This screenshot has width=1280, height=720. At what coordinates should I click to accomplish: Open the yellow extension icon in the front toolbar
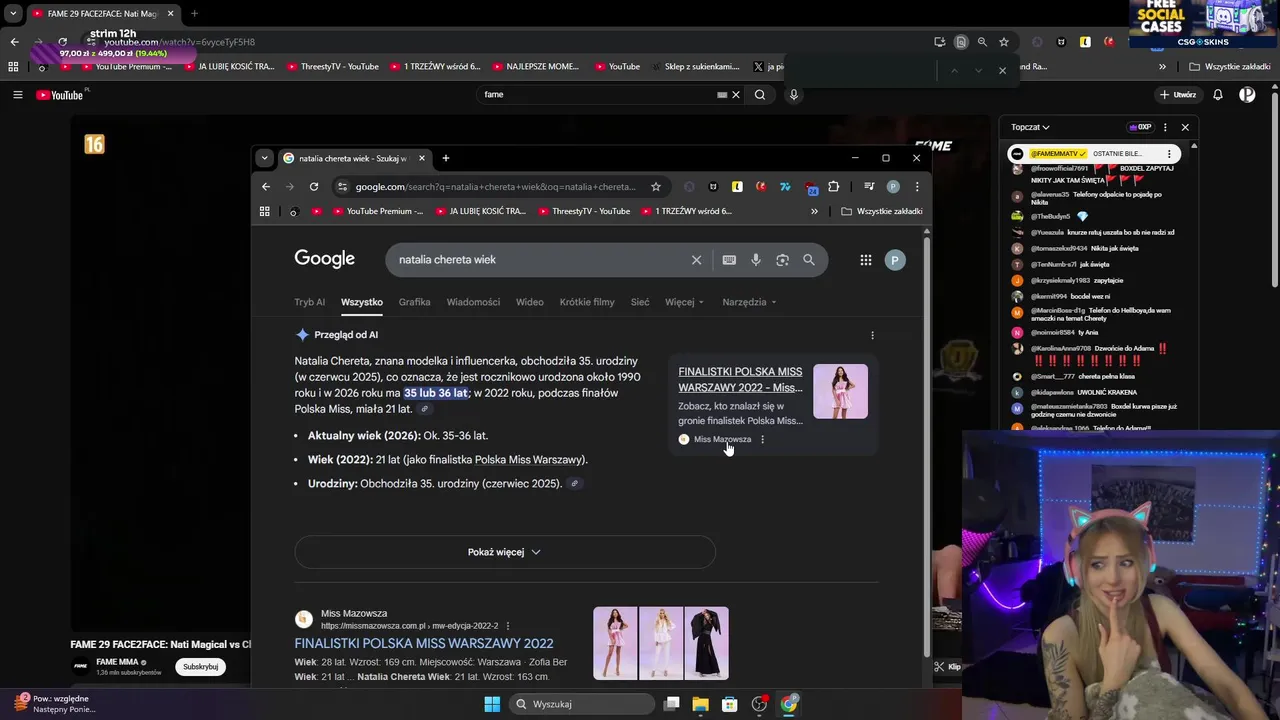(x=737, y=186)
